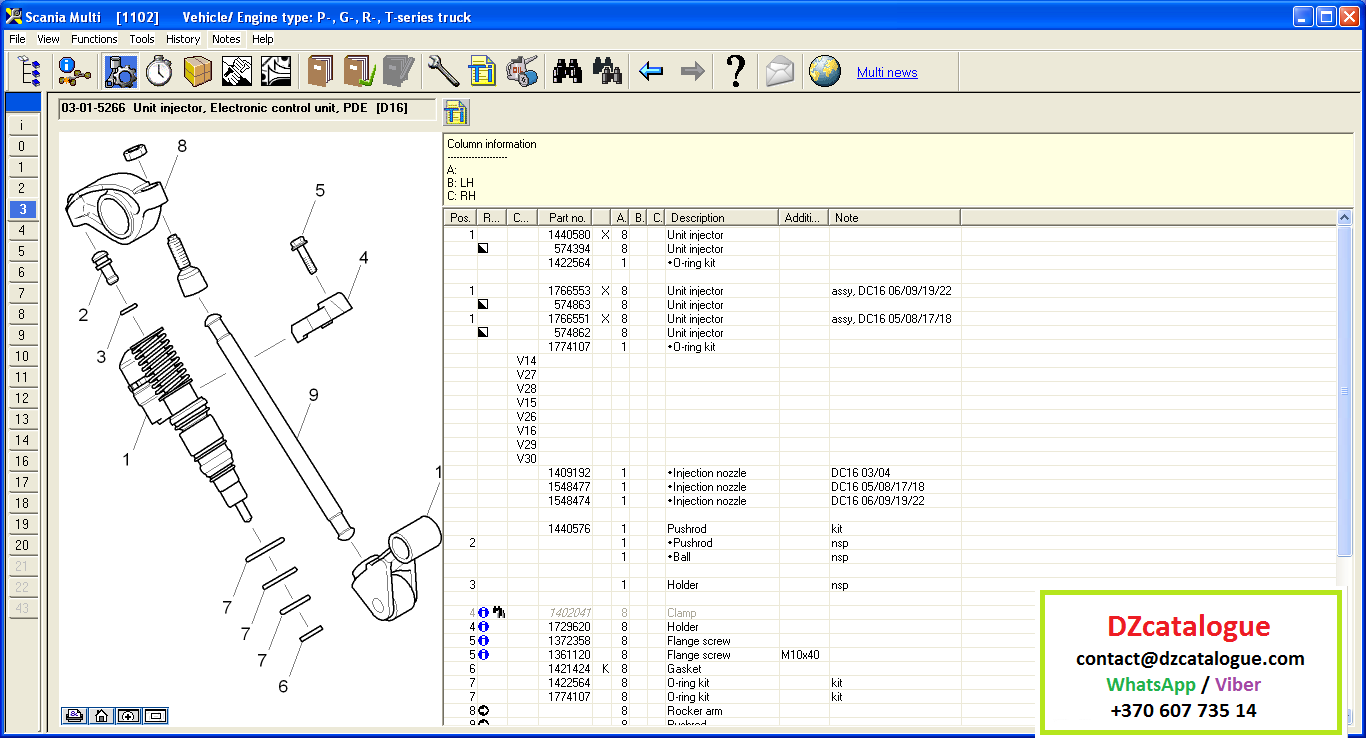The width and height of the screenshot is (1366, 738).
Task: Select part number 1440580 cell
Action: [x=568, y=235]
